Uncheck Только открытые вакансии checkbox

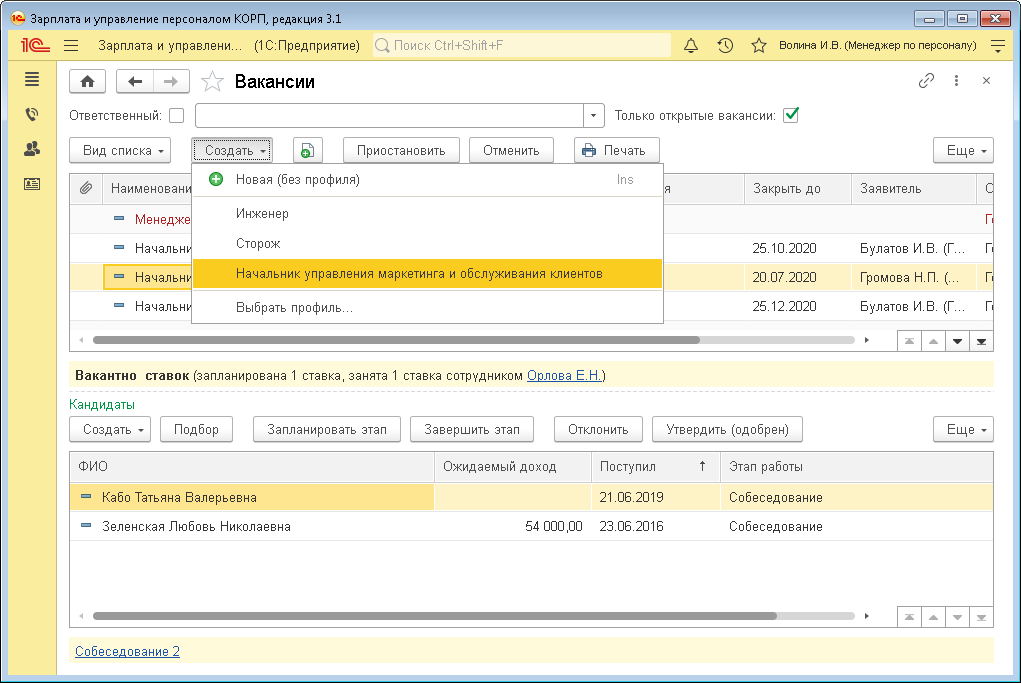pos(791,115)
